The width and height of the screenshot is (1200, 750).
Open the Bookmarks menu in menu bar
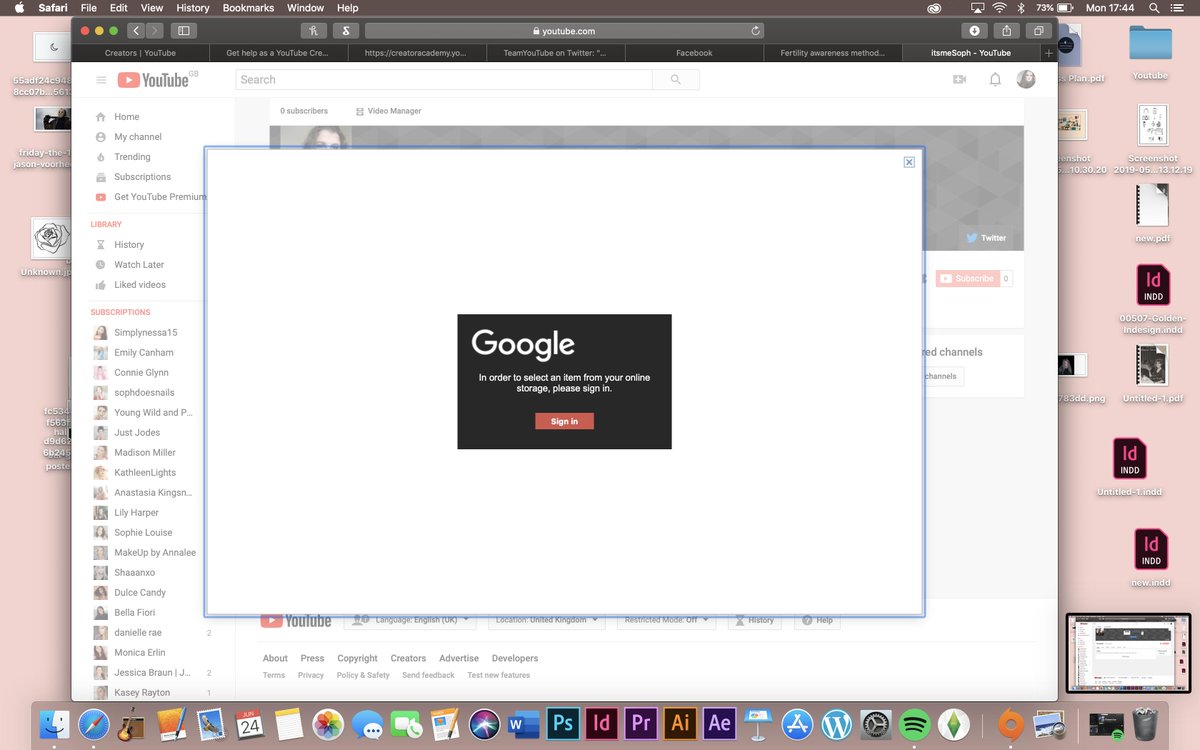click(x=248, y=8)
